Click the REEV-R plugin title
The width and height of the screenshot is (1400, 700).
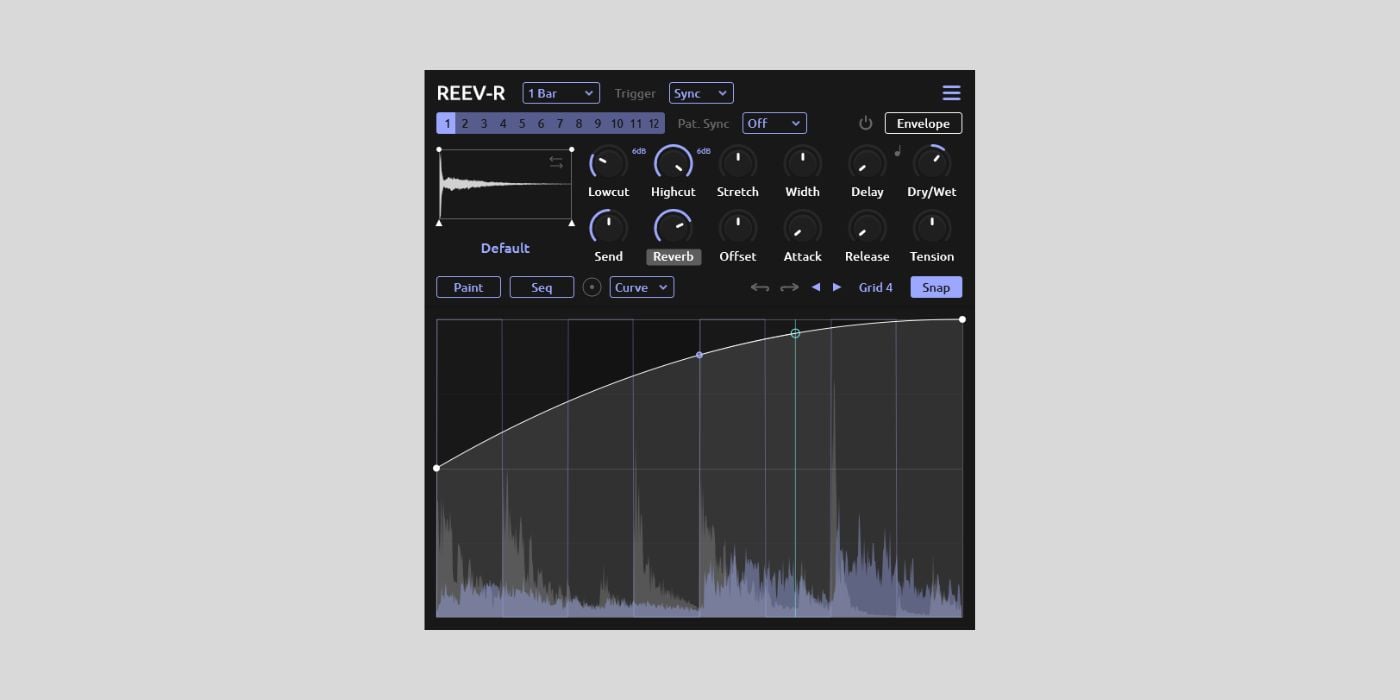471,93
